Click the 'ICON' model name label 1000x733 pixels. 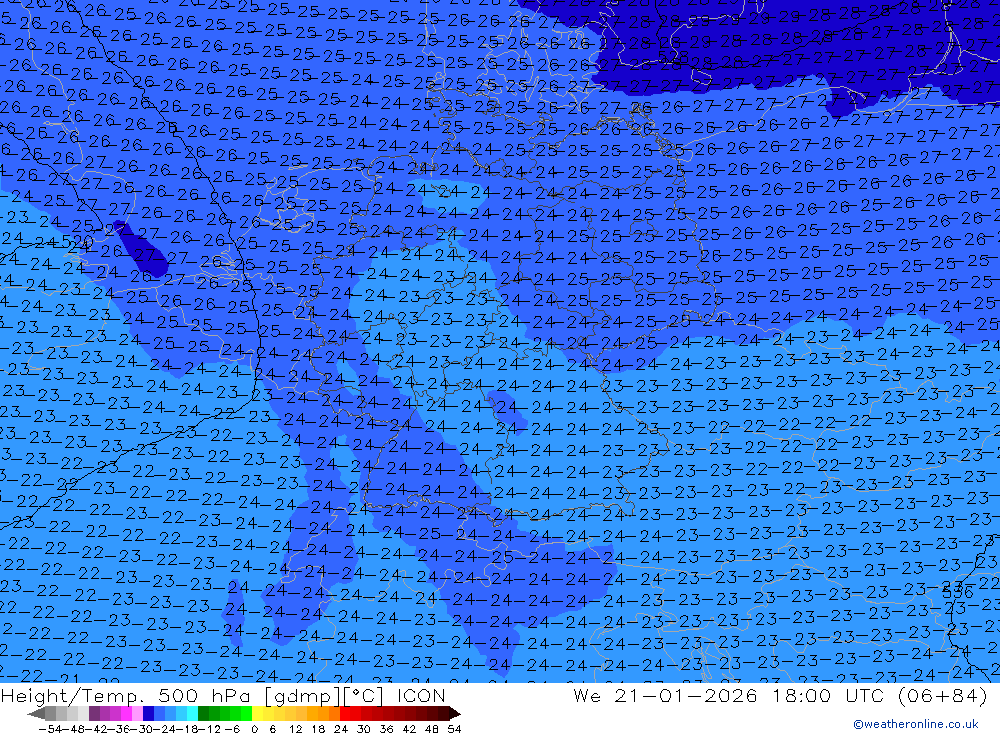tap(421, 695)
